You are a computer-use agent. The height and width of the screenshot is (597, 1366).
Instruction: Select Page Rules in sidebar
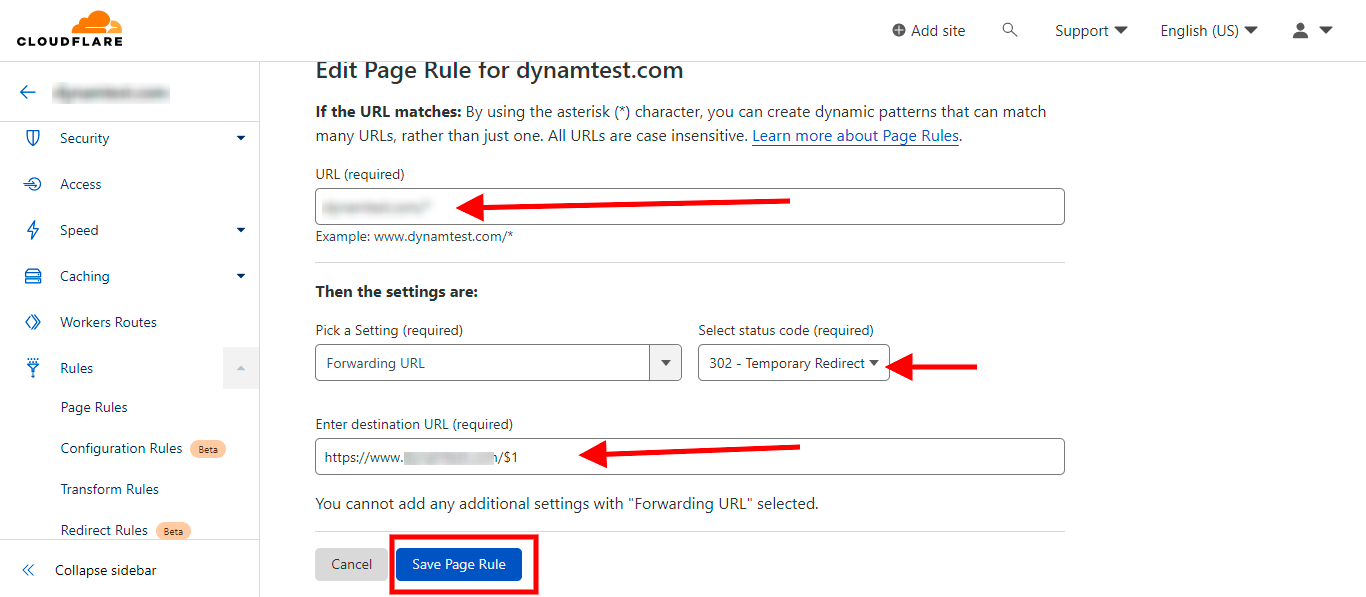[94, 407]
